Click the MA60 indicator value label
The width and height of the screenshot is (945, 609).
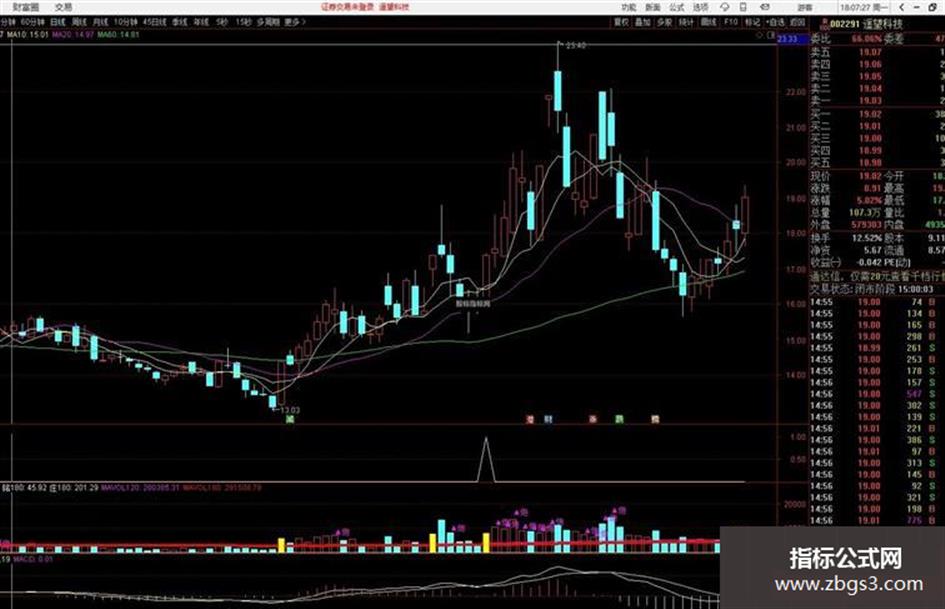pyautogui.click(x=118, y=35)
